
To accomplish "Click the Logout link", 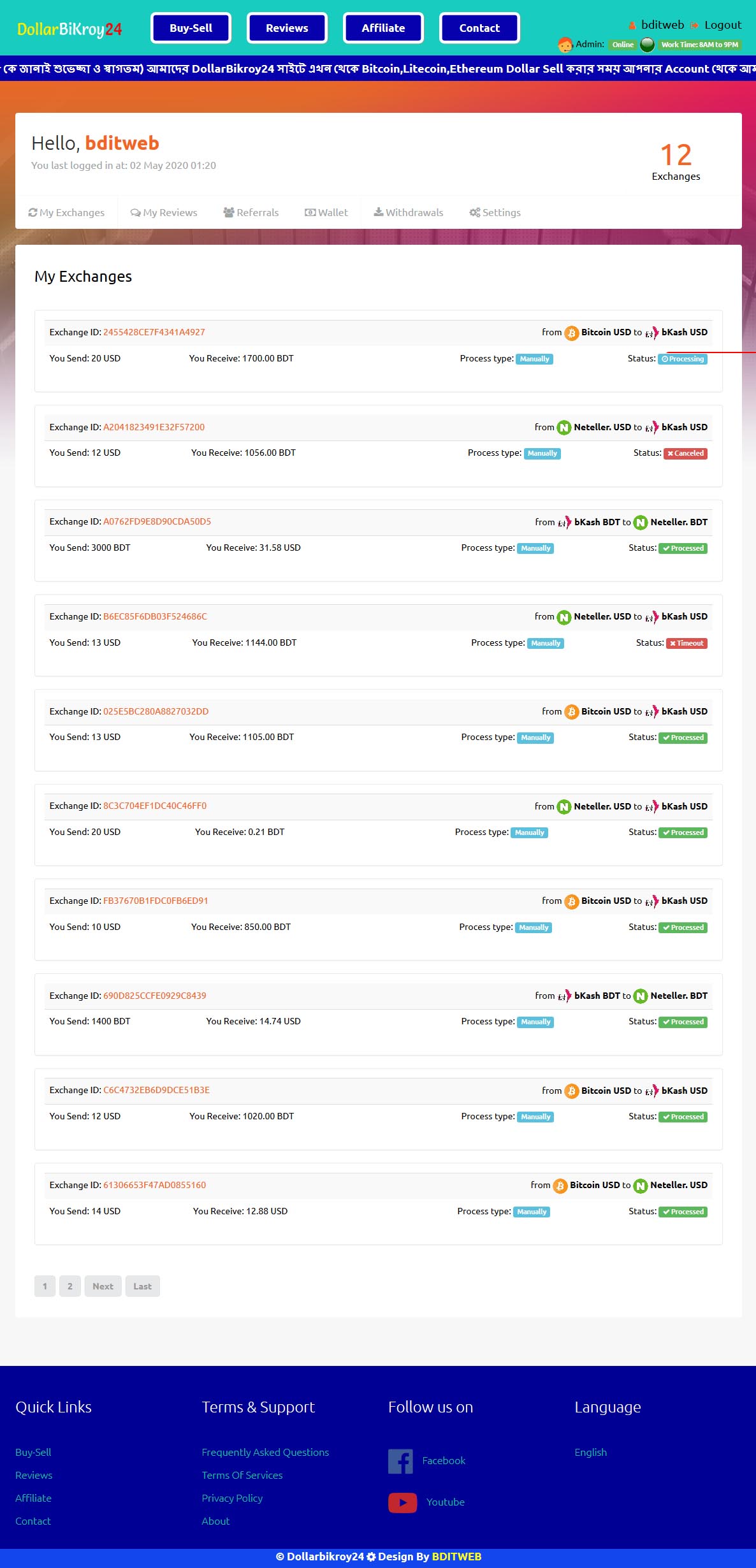I will (722, 25).
